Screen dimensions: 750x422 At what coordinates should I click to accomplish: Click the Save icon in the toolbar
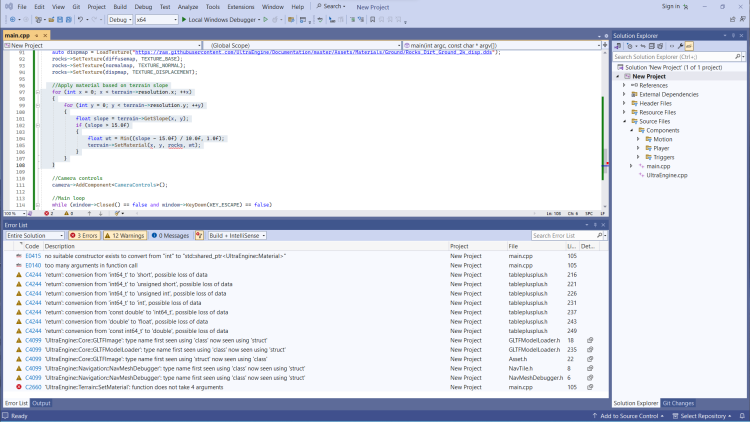(60, 20)
